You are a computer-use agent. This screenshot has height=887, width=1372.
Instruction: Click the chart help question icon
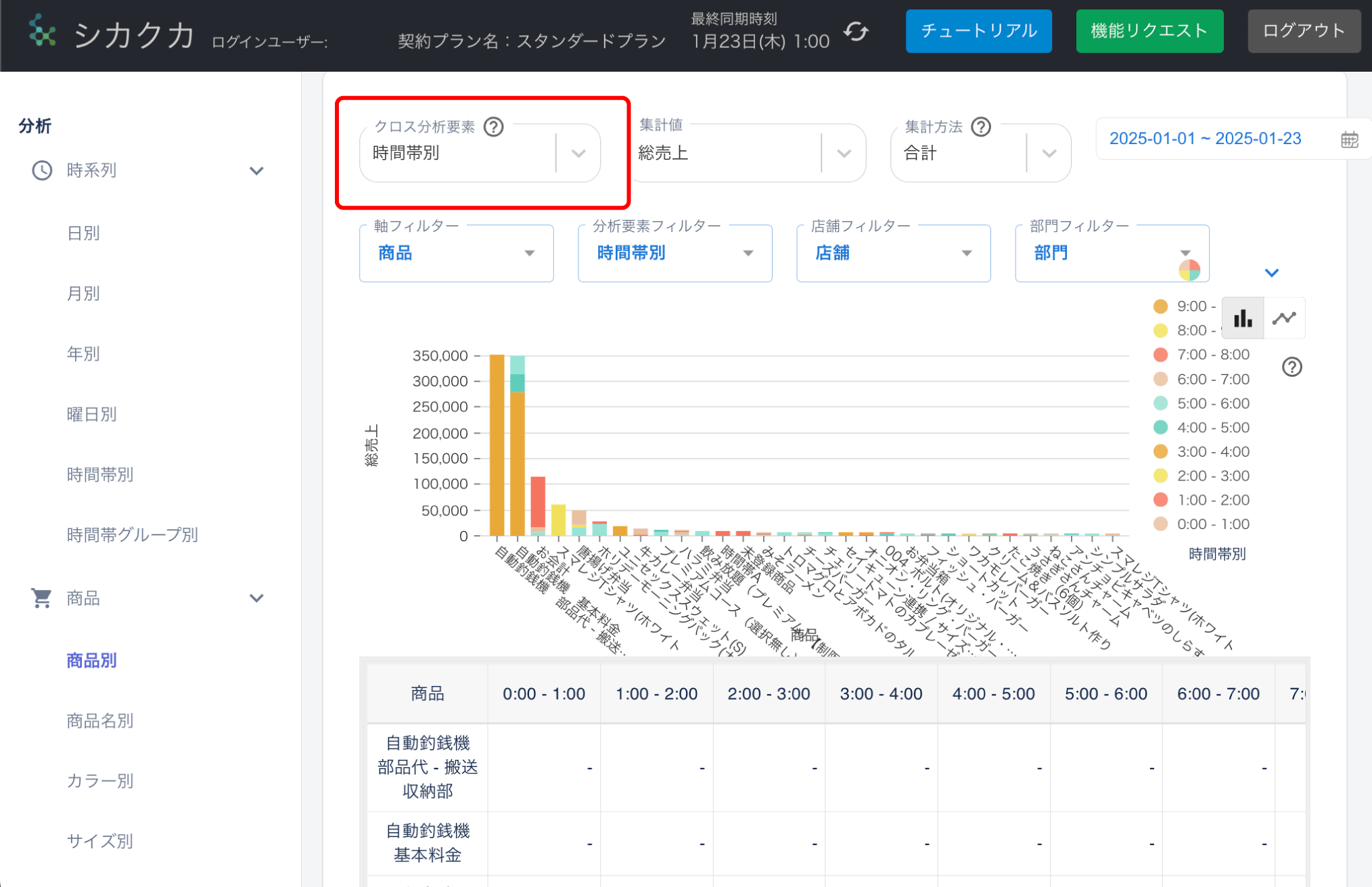click(1291, 367)
